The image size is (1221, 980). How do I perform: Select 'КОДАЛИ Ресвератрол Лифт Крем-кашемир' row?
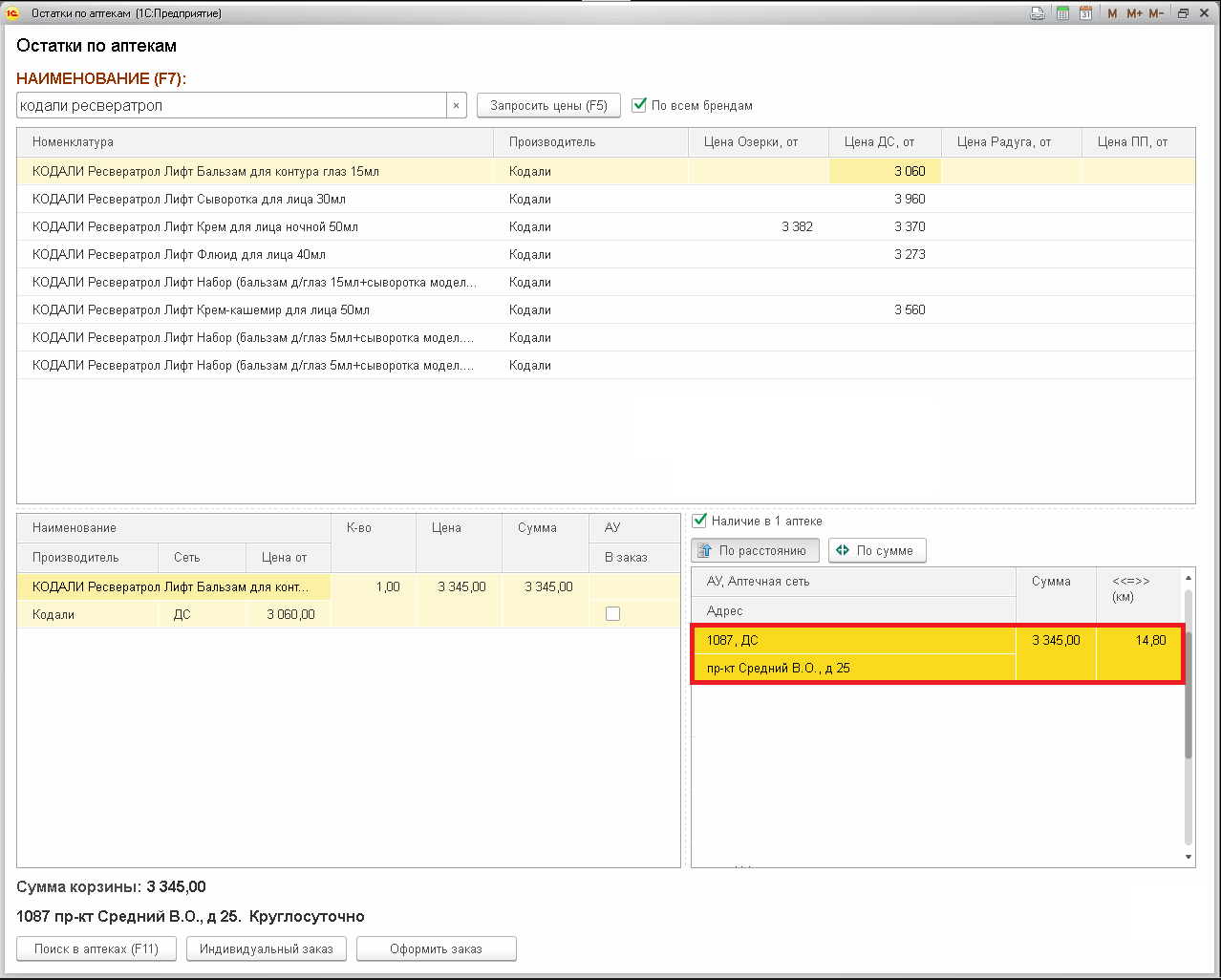coord(201,309)
